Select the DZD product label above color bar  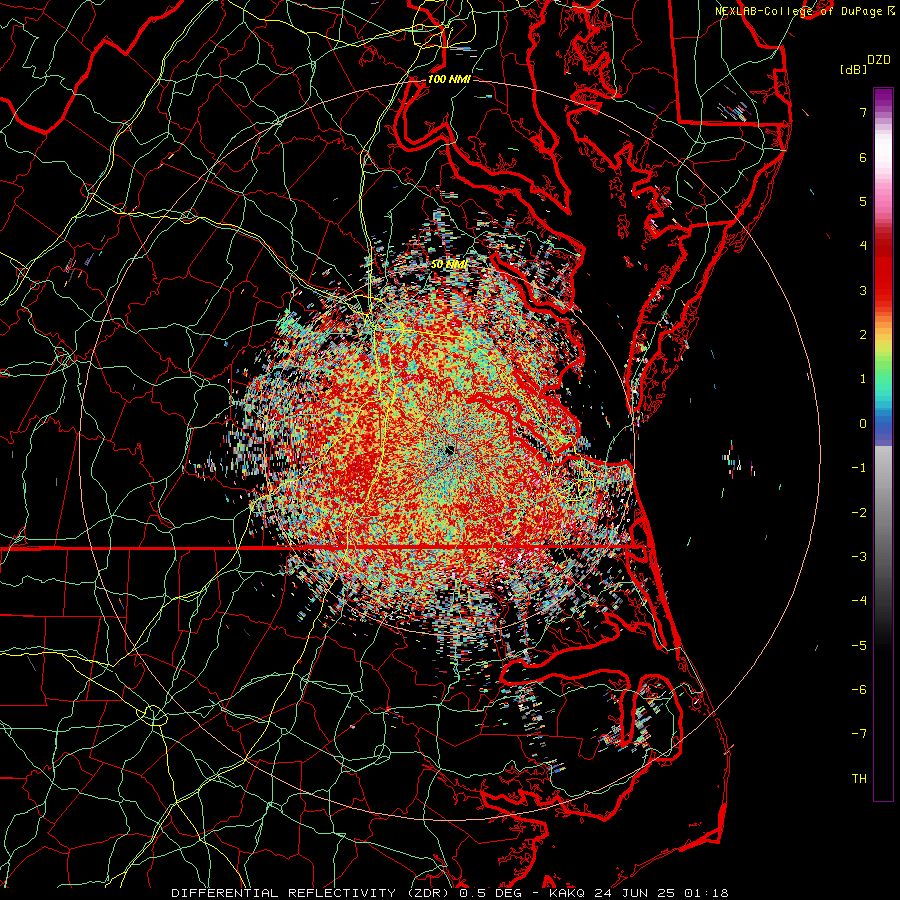(878, 60)
